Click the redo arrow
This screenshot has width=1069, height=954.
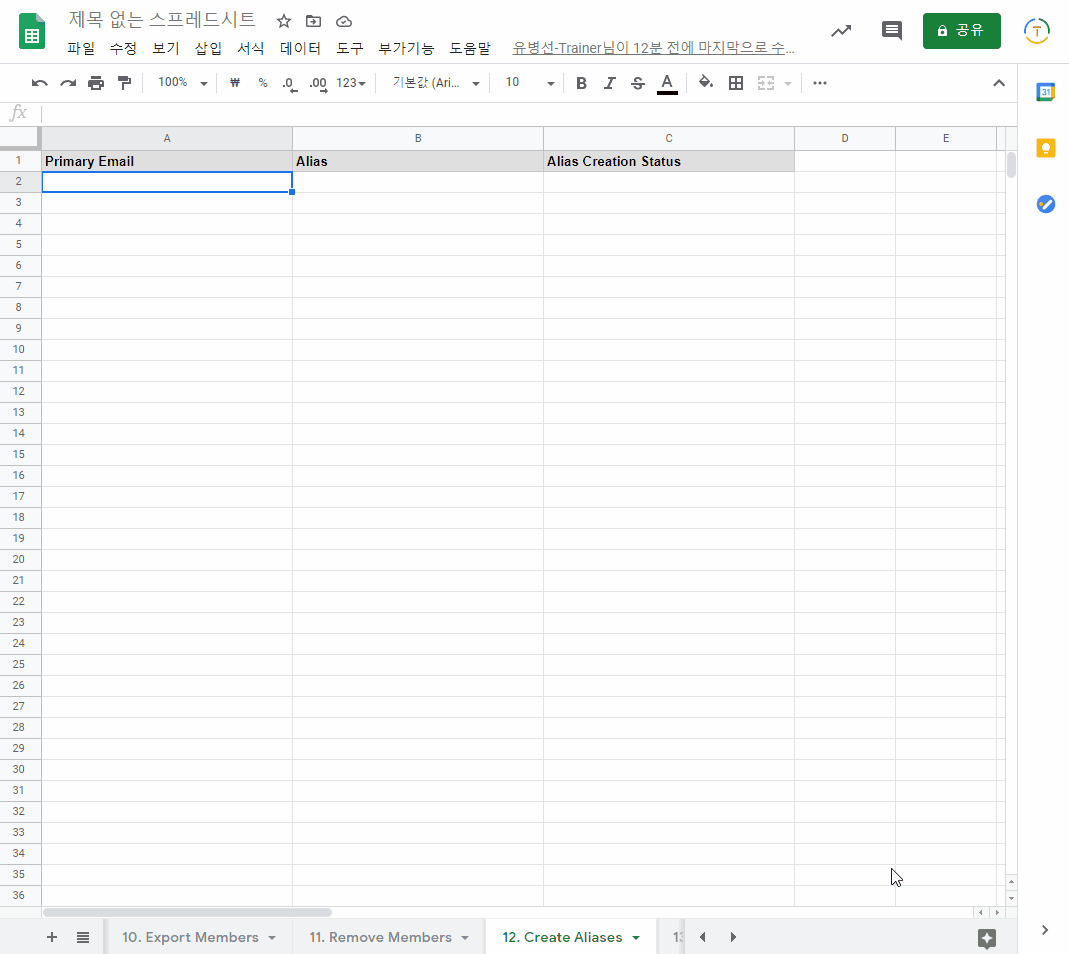pos(68,83)
